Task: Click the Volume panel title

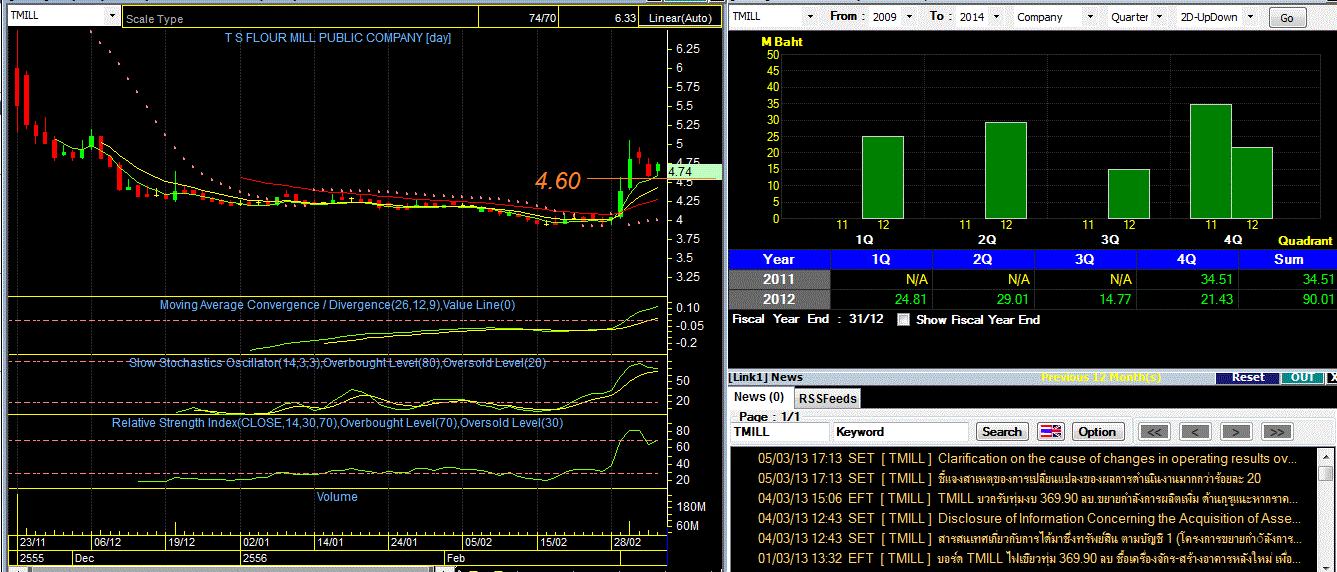Action: click(x=337, y=496)
